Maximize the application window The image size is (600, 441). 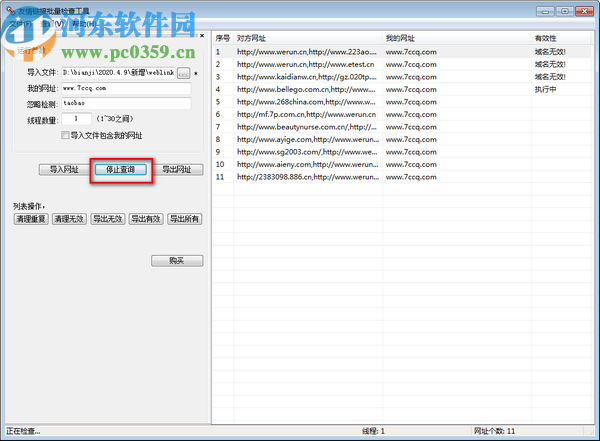pyautogui.click(x=565, y=11)
